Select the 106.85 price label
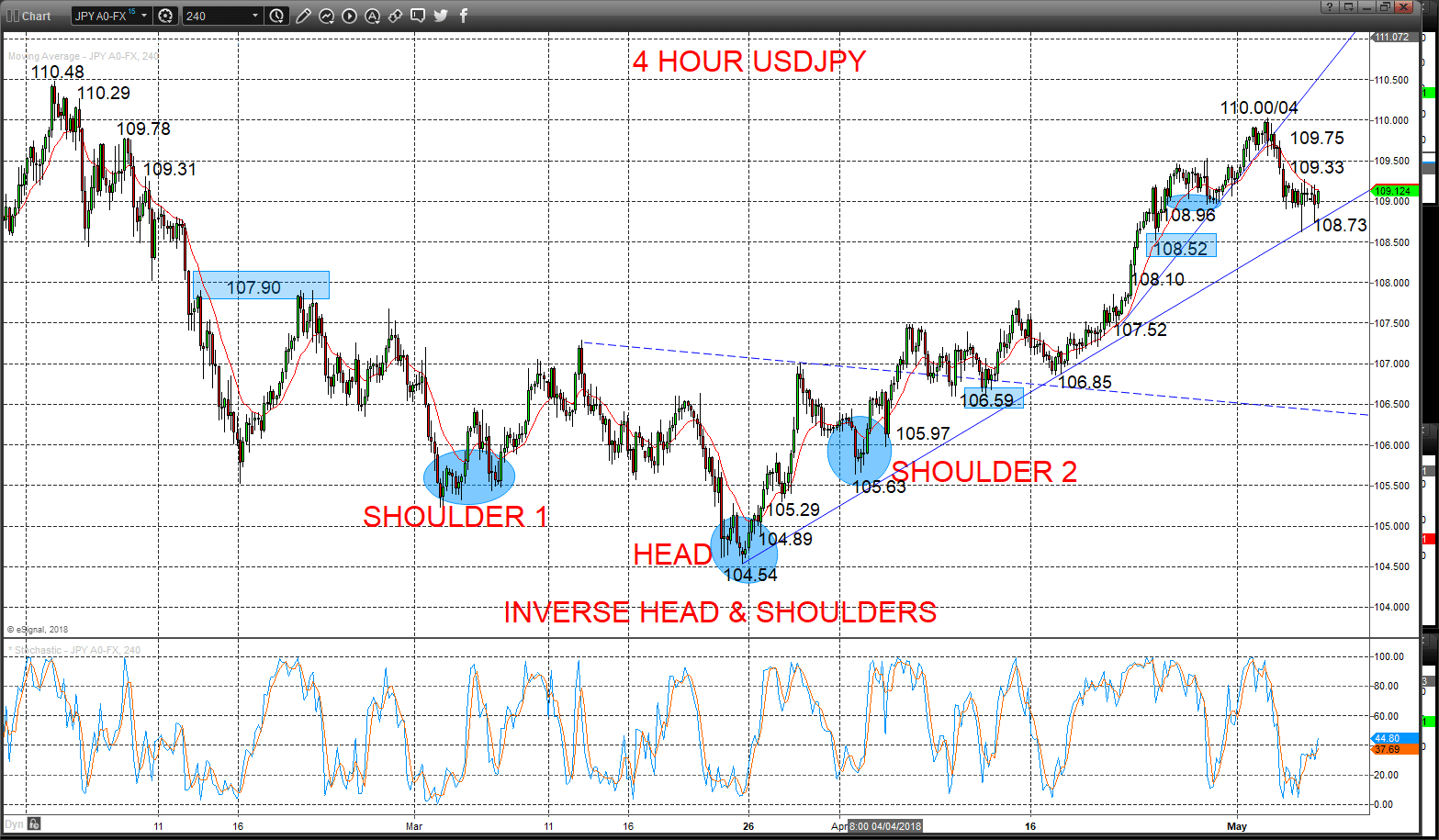Image resolution: width=1439 pixels, height=840 pixels. 1085,382
